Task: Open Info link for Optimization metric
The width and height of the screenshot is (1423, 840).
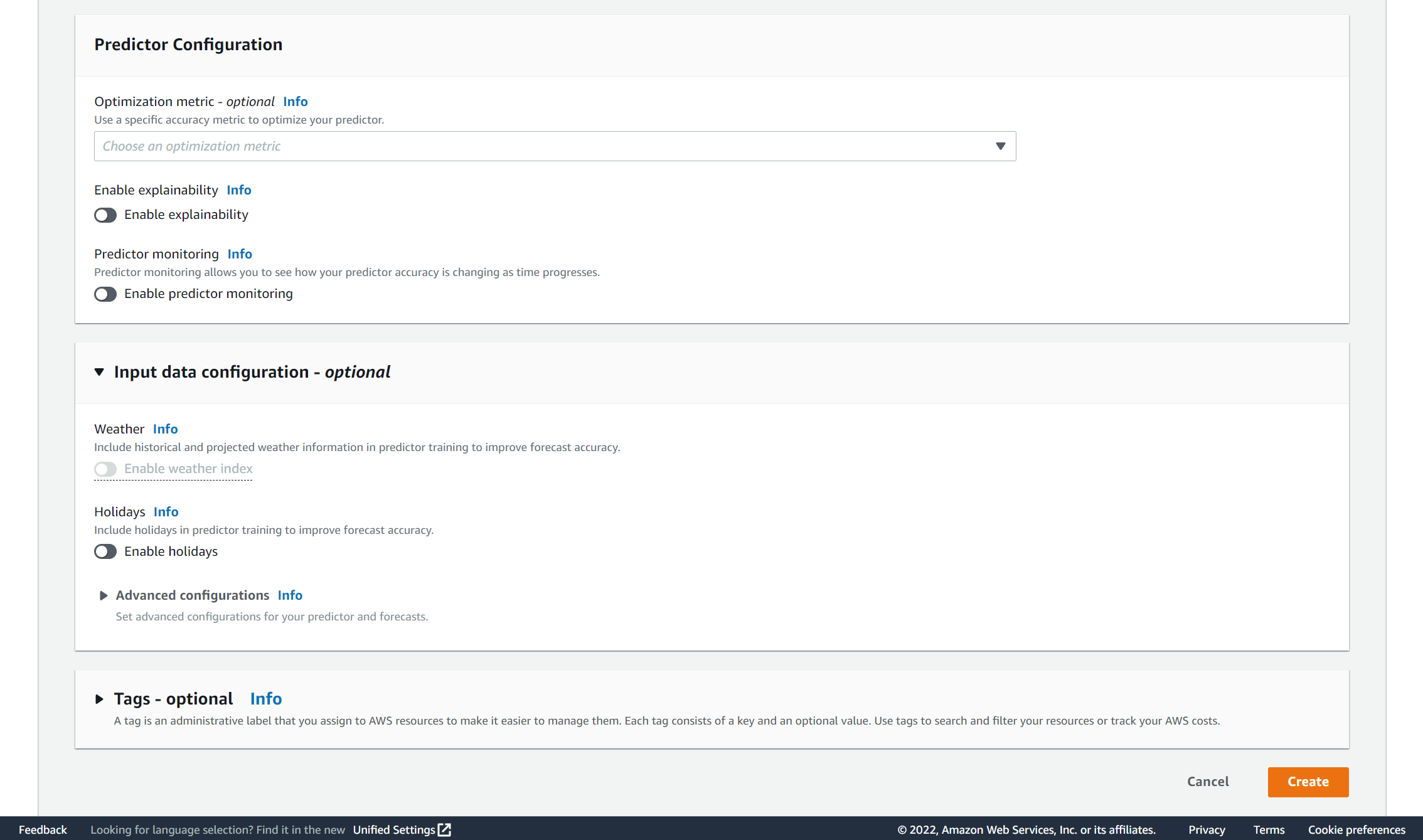Action: point(295,102)
